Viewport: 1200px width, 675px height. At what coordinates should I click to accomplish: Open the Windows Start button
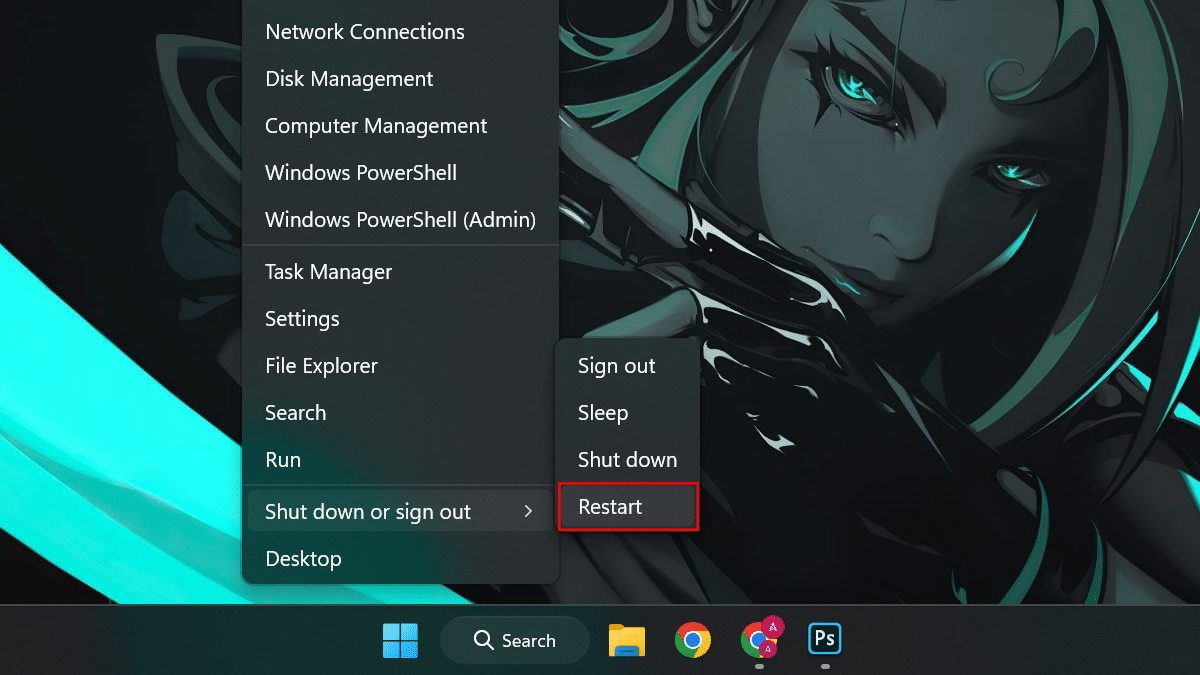[x=400, y=640]
